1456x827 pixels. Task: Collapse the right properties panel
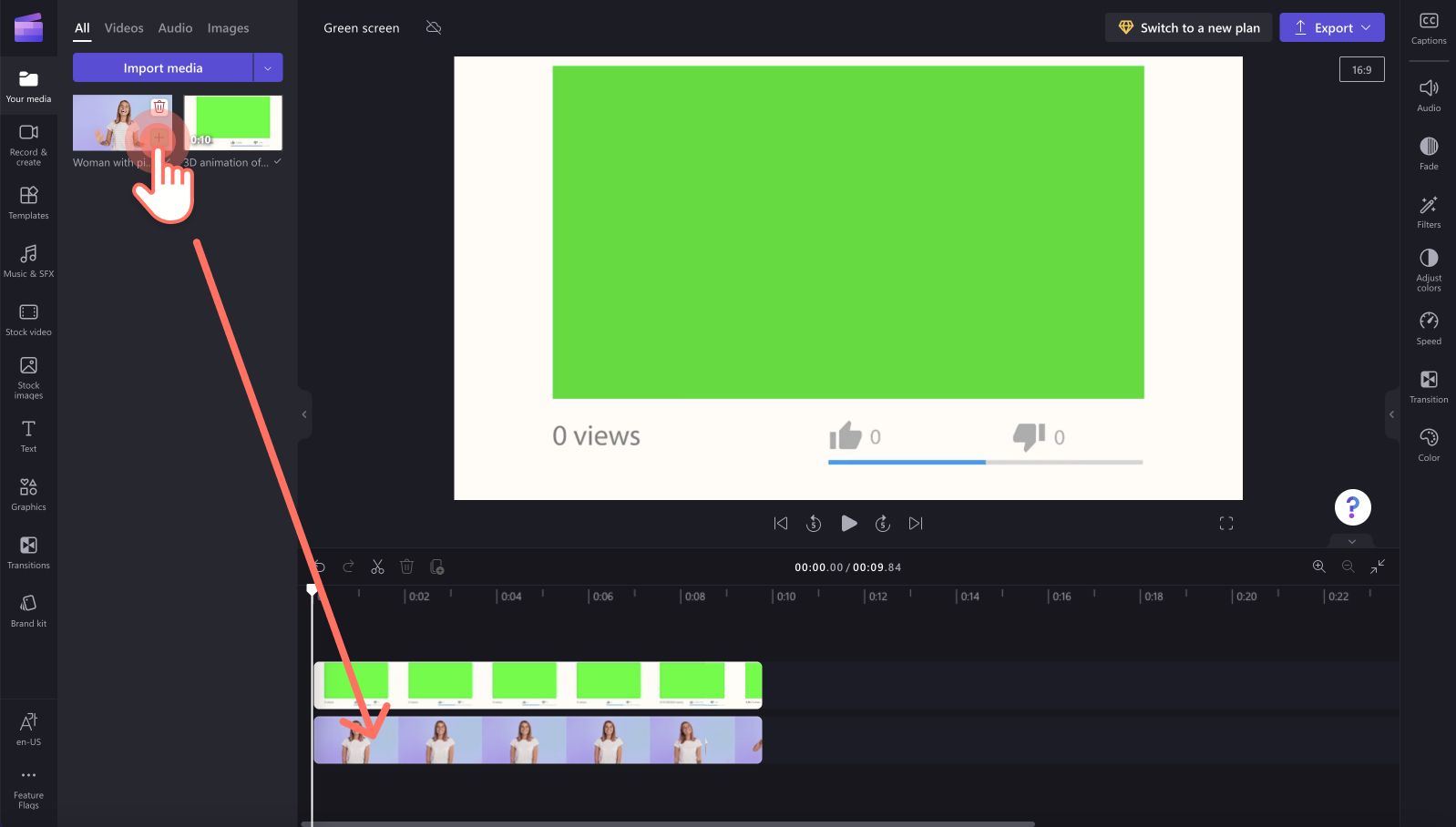pos(1391,414)
